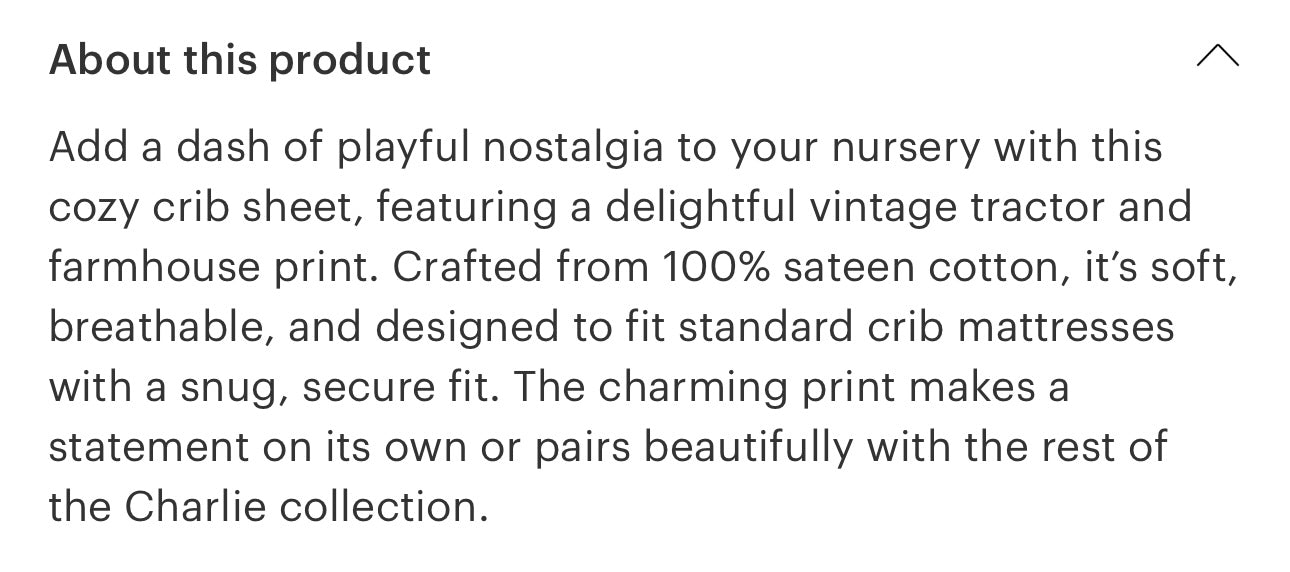1290x572 pixels.
Task: Collapse the About this product section
Action: [1217, 57]
